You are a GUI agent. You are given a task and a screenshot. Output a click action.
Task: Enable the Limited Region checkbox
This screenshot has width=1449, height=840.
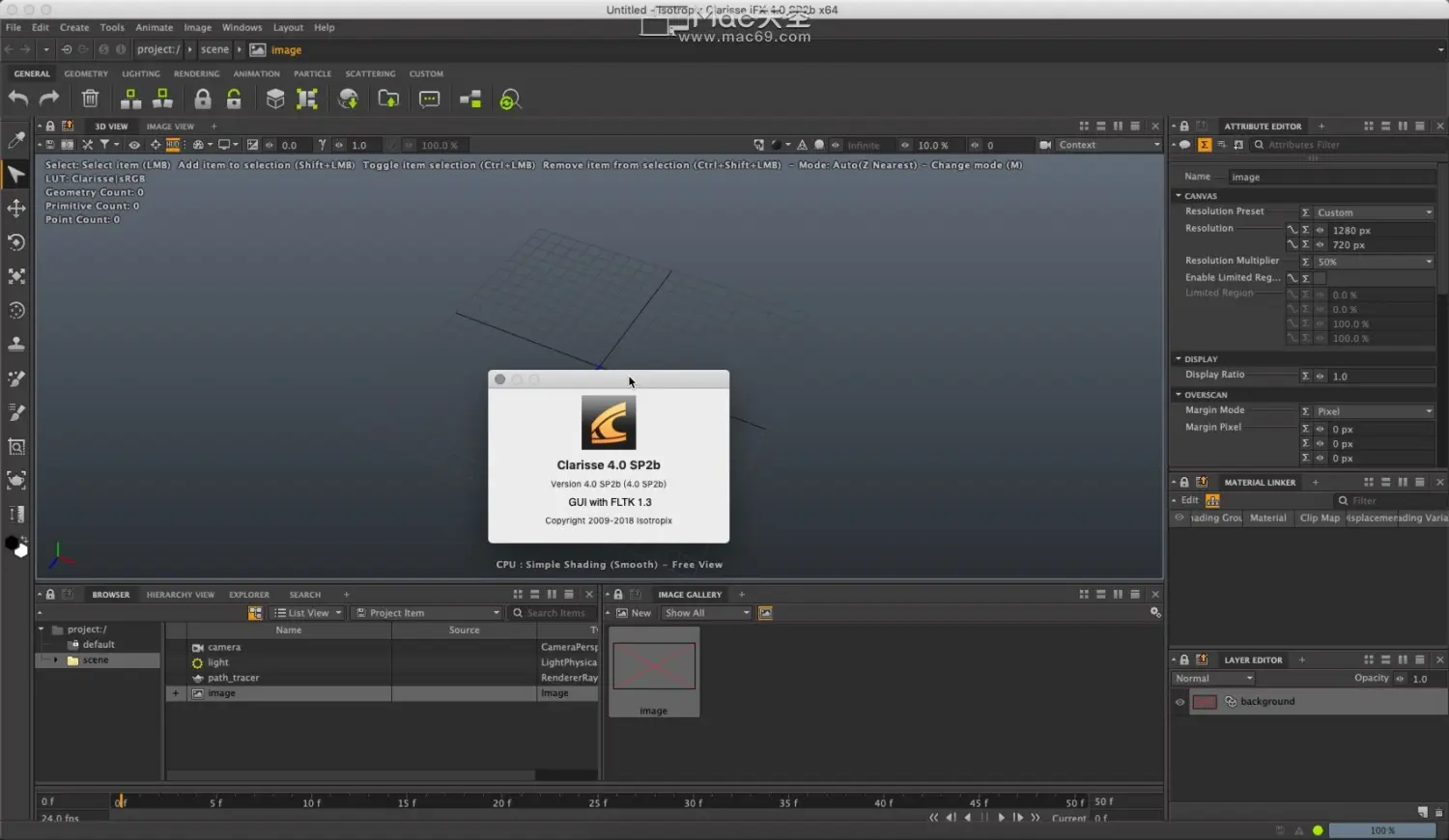[1320, 278]
